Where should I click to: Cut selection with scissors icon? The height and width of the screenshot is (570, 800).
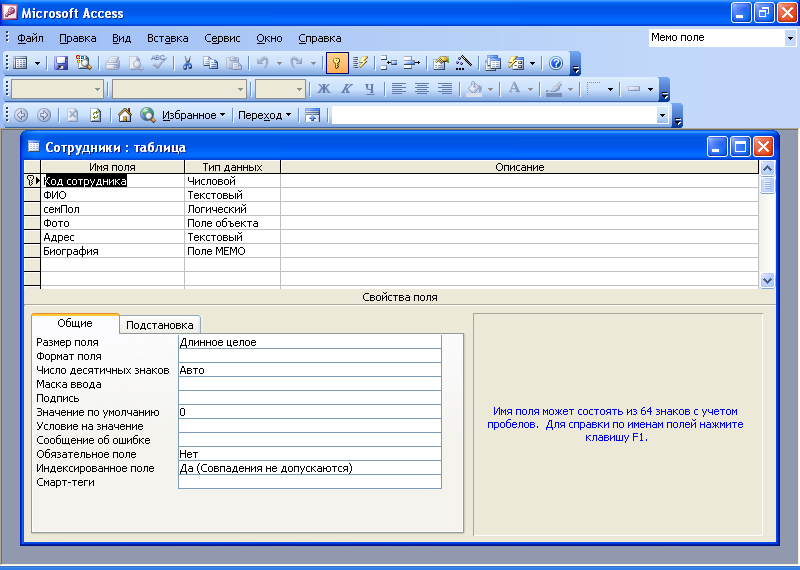(187, 63)
